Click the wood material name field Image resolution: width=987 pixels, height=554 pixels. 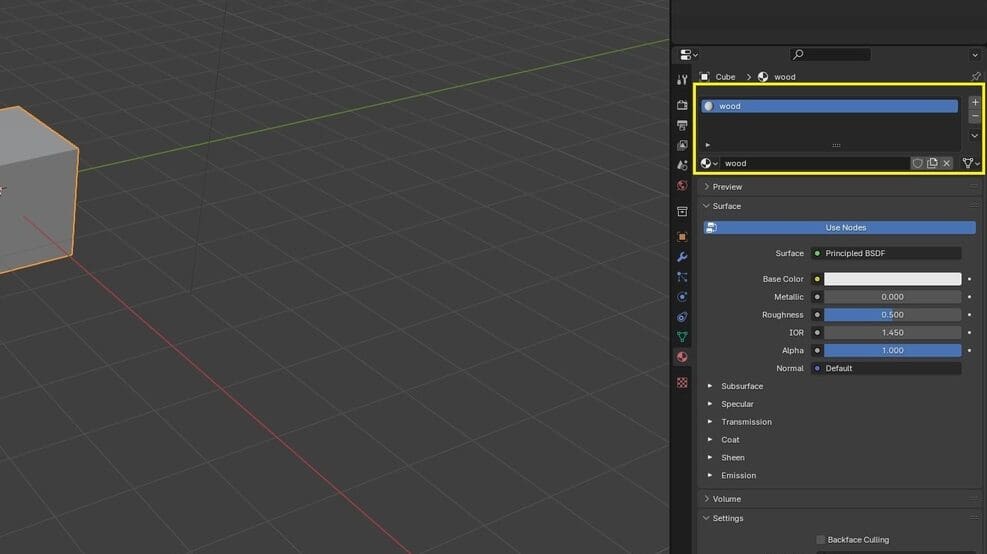click(x=815, y=163)
